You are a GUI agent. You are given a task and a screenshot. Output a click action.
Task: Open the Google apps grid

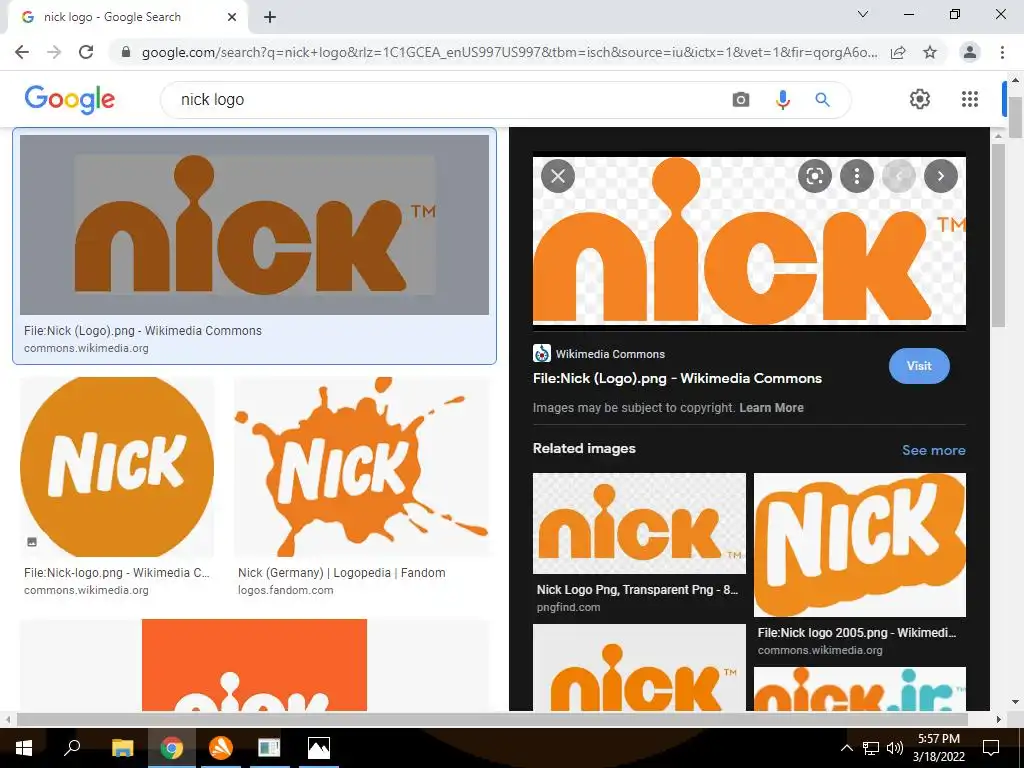tap(970, 99)
